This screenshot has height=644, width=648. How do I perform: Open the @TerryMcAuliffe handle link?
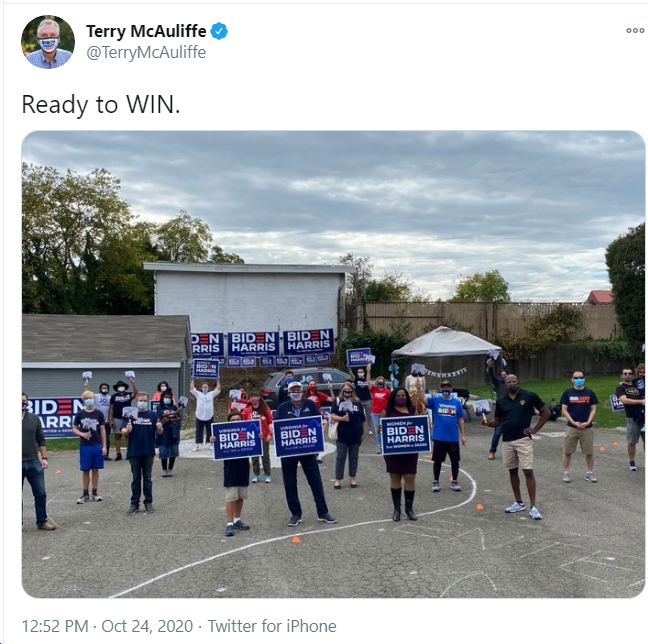pos(146,52)
